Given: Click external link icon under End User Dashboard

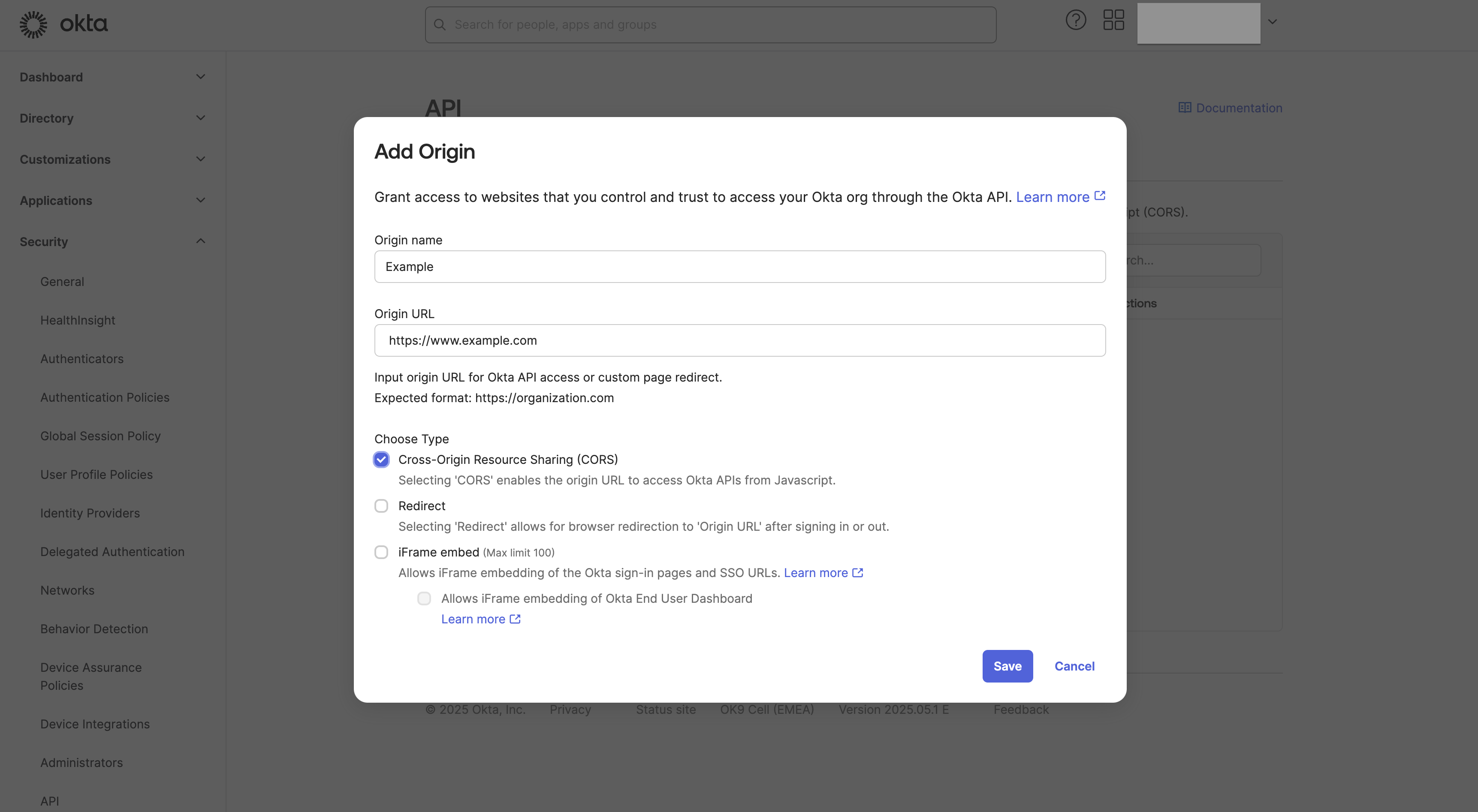Looking at the screenshot, I should pyautogui.click(x=515, y=620).
